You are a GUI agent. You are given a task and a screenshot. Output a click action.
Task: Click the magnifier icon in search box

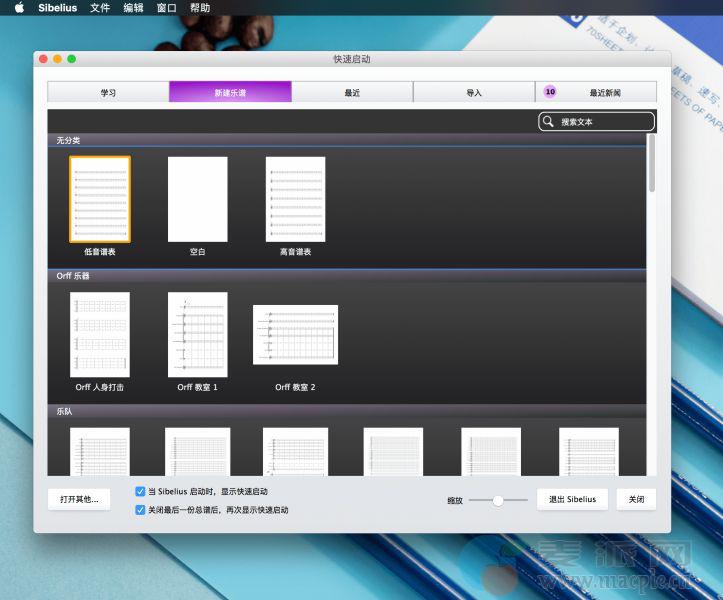tap(548, 122)
